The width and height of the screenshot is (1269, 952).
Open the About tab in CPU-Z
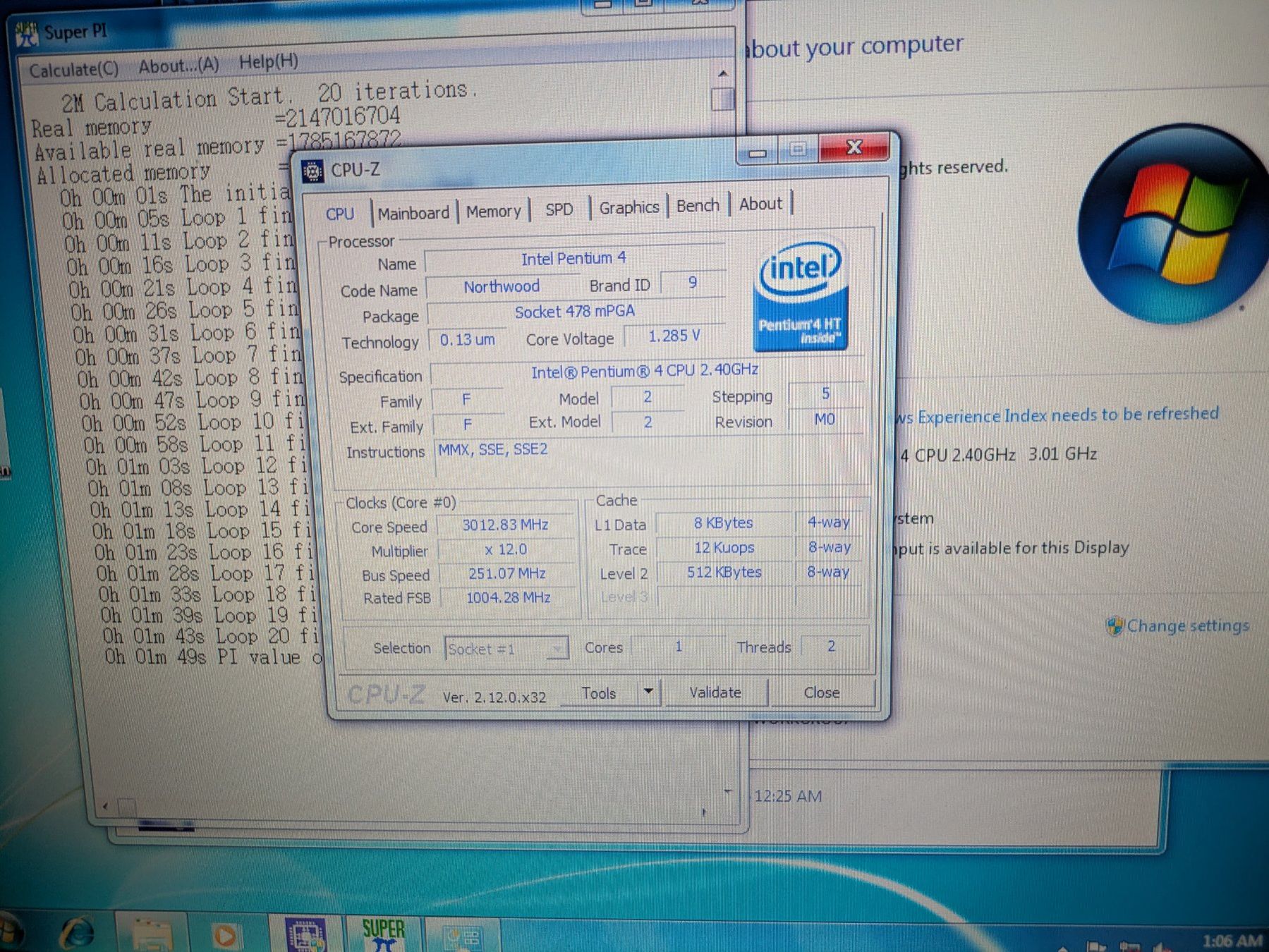point(760,204)
